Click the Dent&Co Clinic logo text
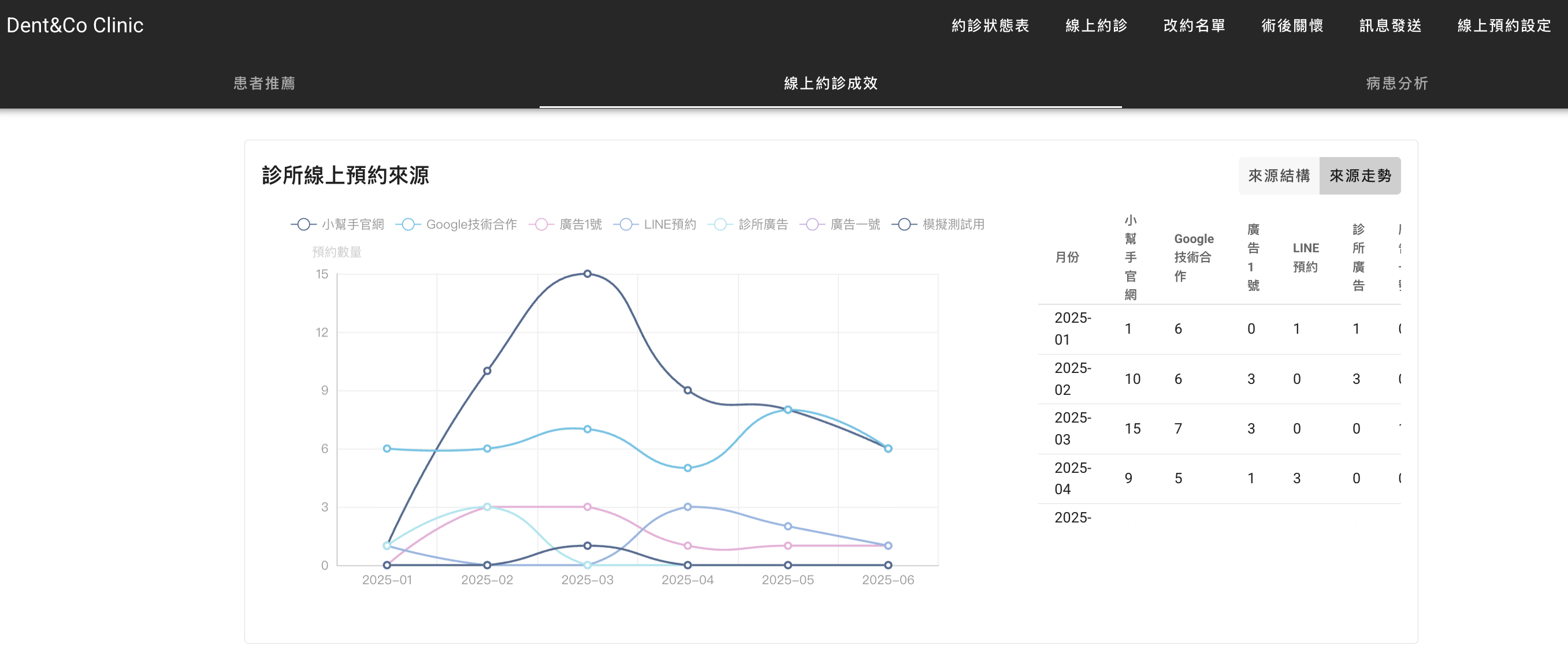 [x=75, y=24]
